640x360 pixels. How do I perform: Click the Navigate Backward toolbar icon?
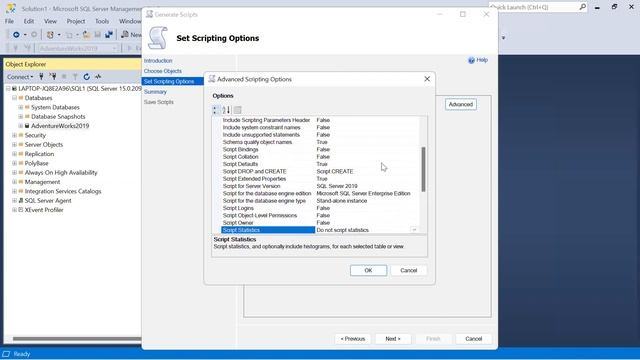pos(16,35)
